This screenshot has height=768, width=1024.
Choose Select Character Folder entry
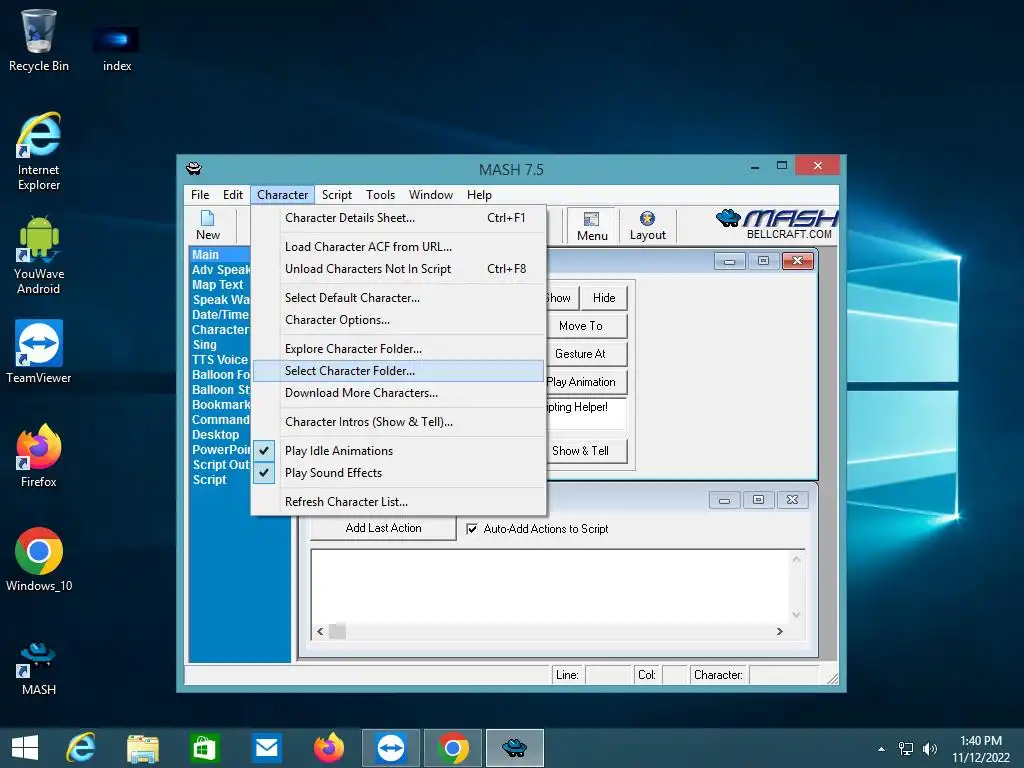click(398, 371)
